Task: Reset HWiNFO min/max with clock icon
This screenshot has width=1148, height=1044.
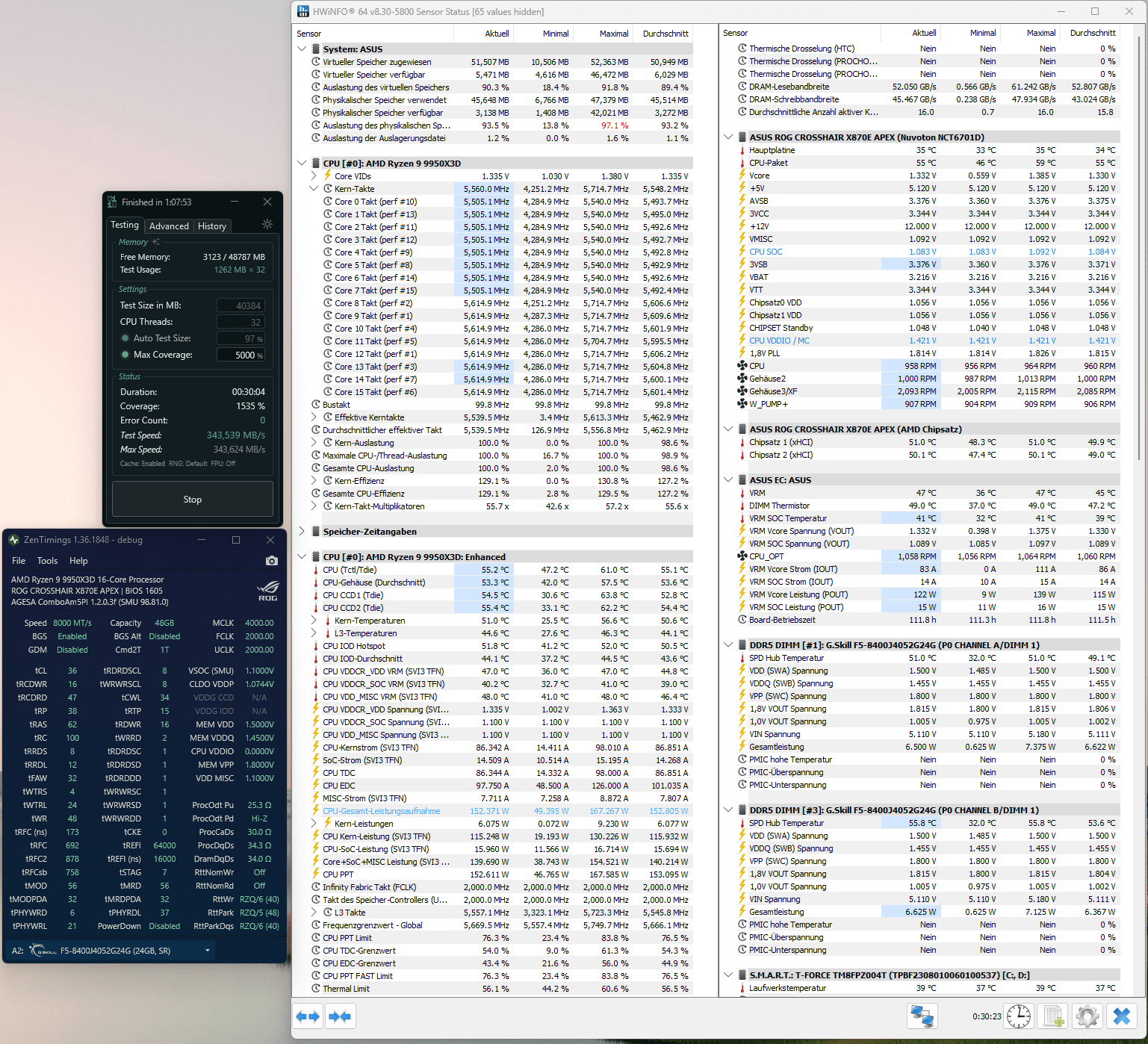Action: [1019, 1016]
